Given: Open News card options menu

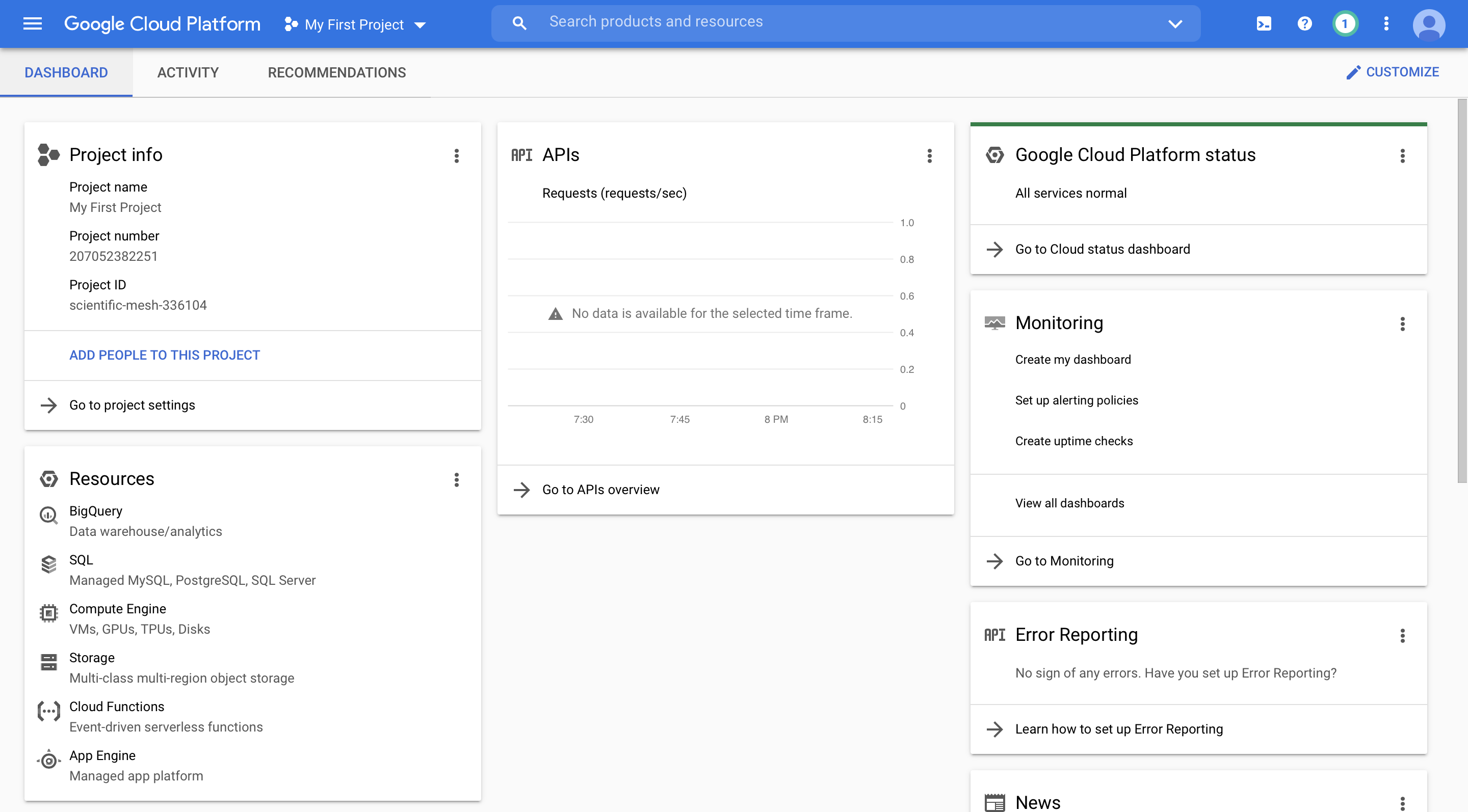Looking at the screenshot, I should 1402,803.
